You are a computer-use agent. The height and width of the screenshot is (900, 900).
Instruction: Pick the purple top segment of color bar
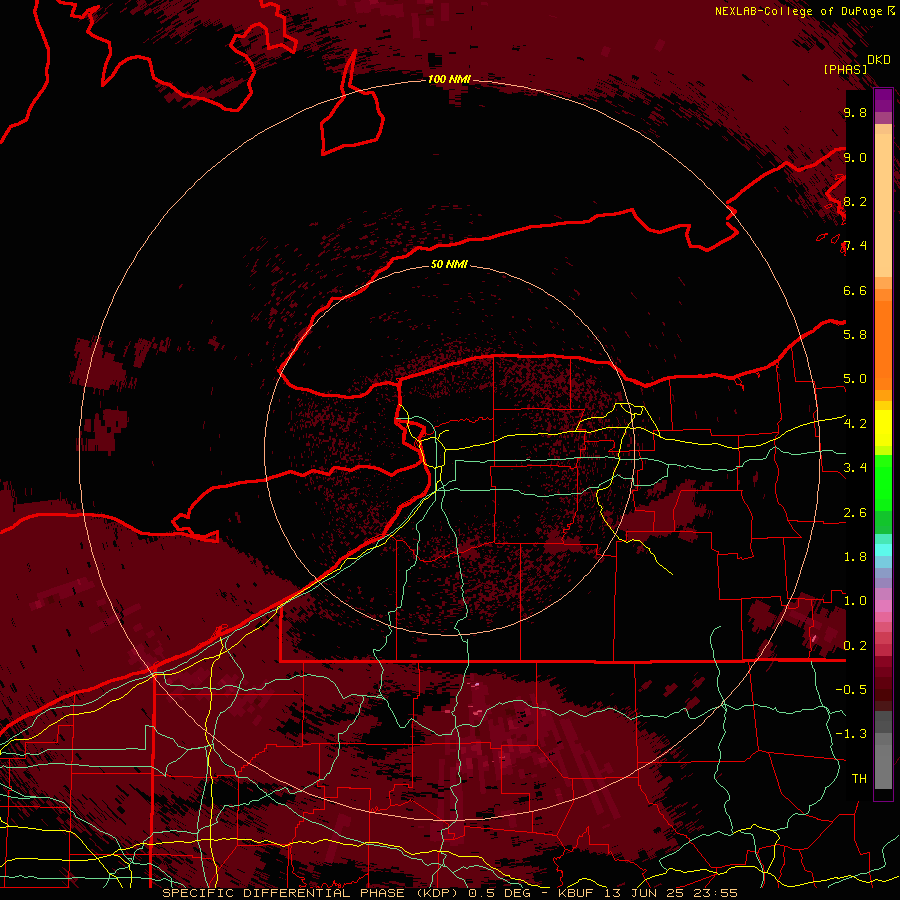point(883,100)
